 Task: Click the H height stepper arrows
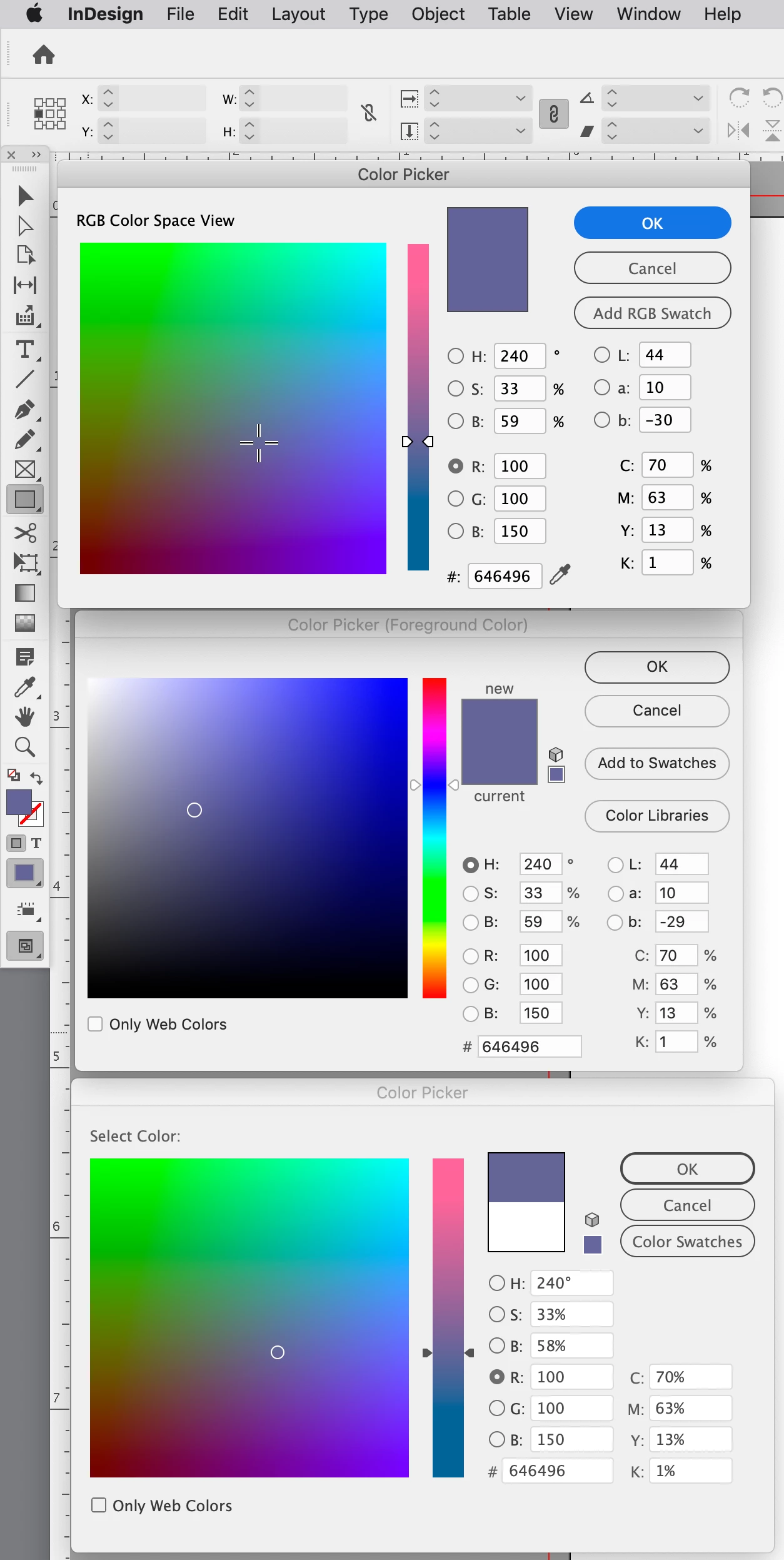[x=249, y=131]
